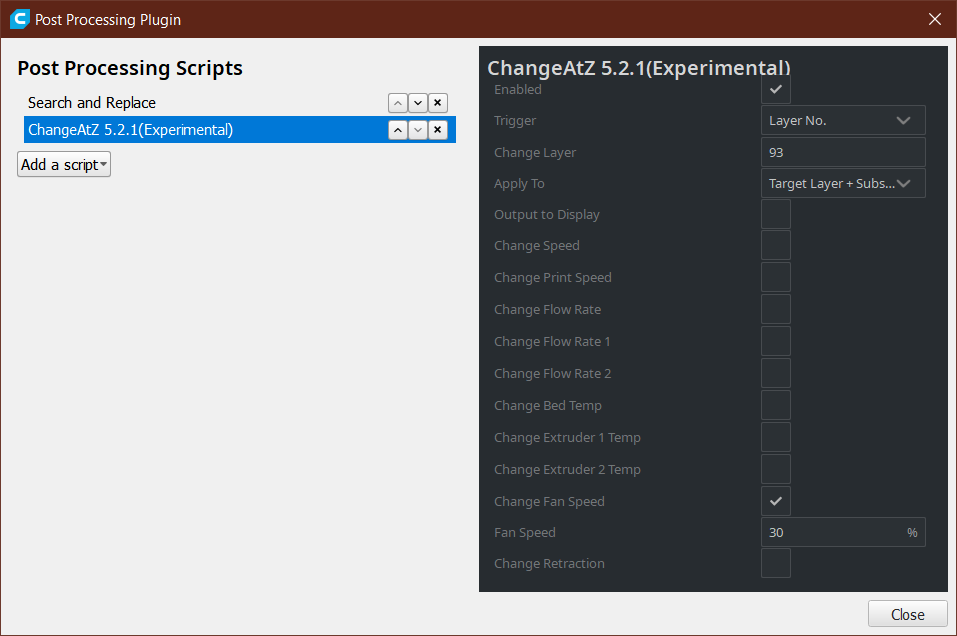Viewport: 957px width, 636px height.
Task: Click the Cura logo in title bar
Action: pyautogui.click(x=20, y=19)
